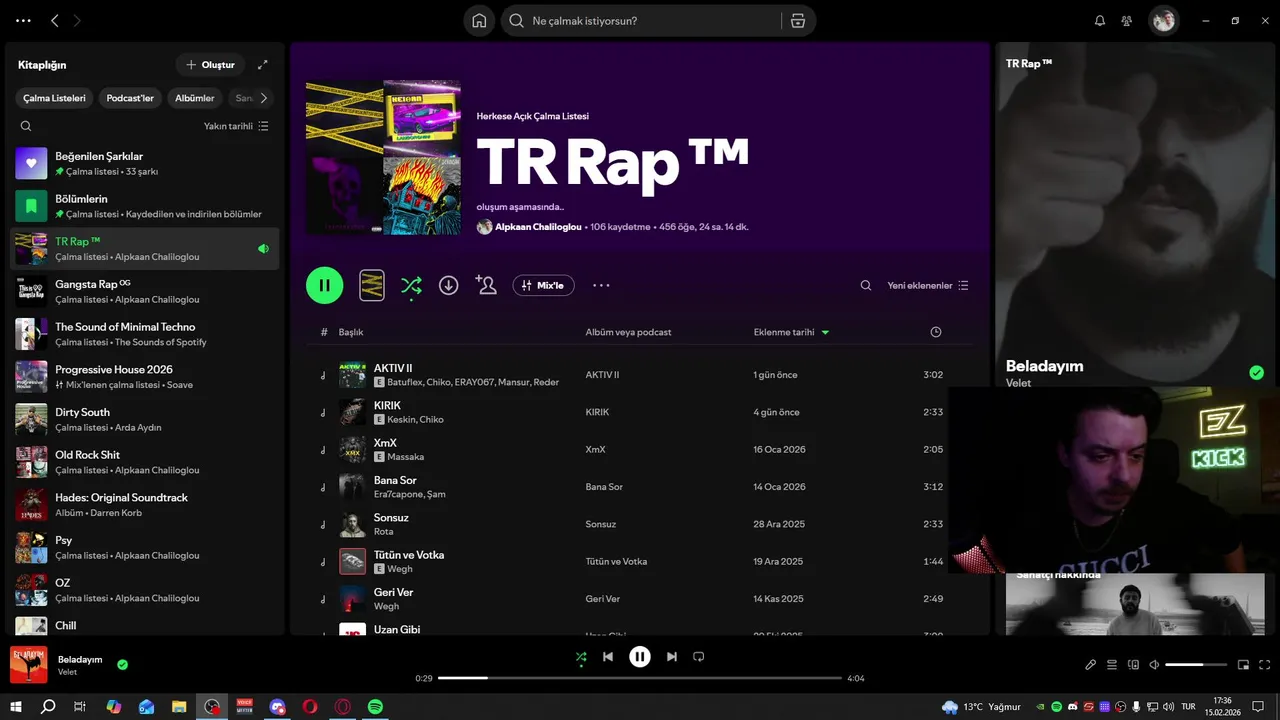Image resolution: width=1280 pixels, height=720 pixels.
Task: Show more library filter chips with the arrow
Action: (x=263, y=98)
